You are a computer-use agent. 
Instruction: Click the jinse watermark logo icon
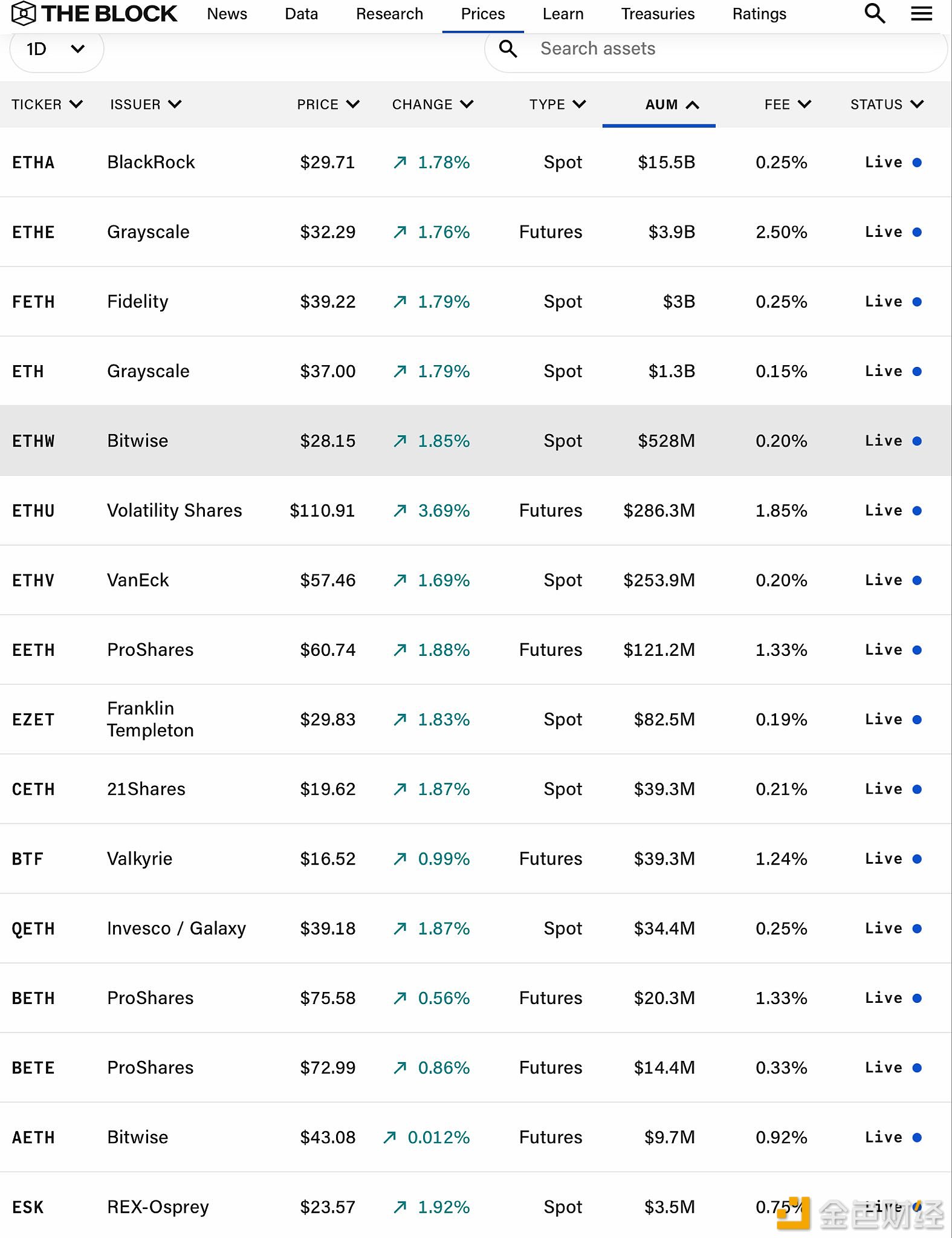coord(793,1213)
